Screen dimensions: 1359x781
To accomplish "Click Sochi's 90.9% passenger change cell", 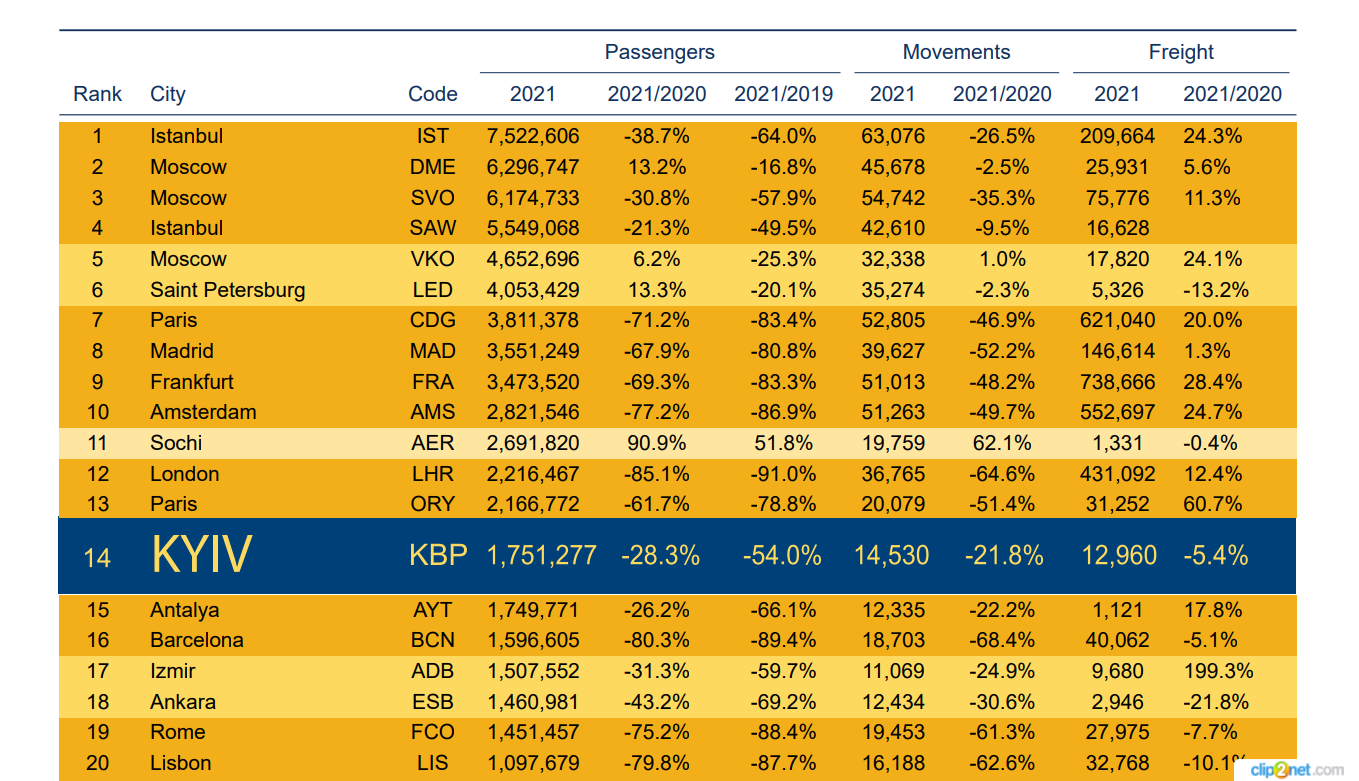I will point(656,443).
